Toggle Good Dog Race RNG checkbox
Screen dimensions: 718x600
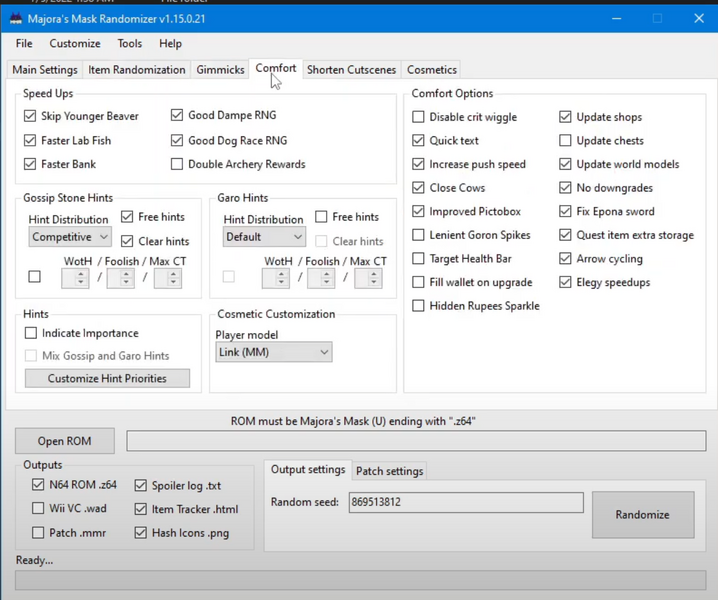coord(177,140)
